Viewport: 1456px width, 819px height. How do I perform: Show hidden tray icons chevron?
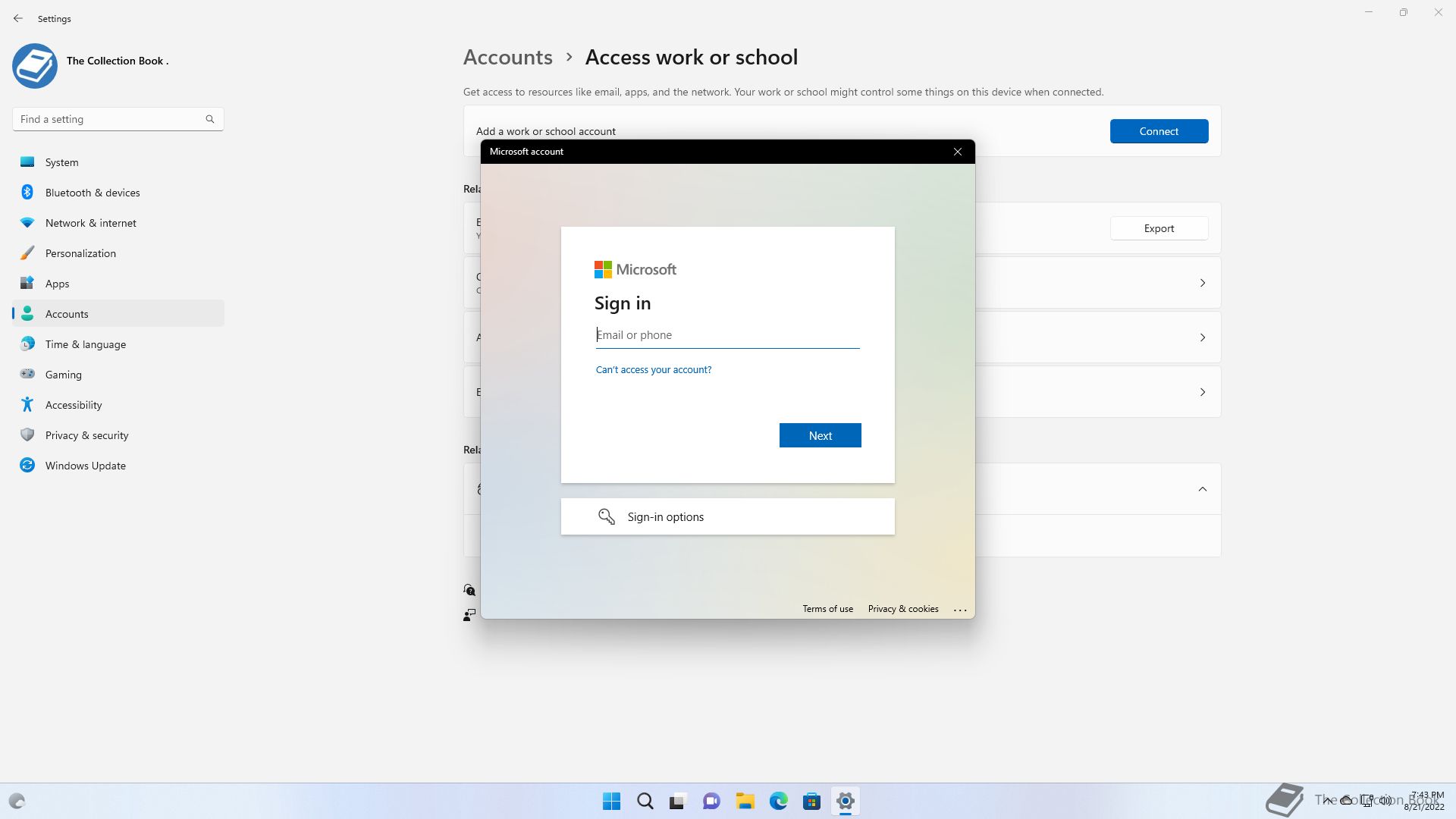coord(1327,800)
